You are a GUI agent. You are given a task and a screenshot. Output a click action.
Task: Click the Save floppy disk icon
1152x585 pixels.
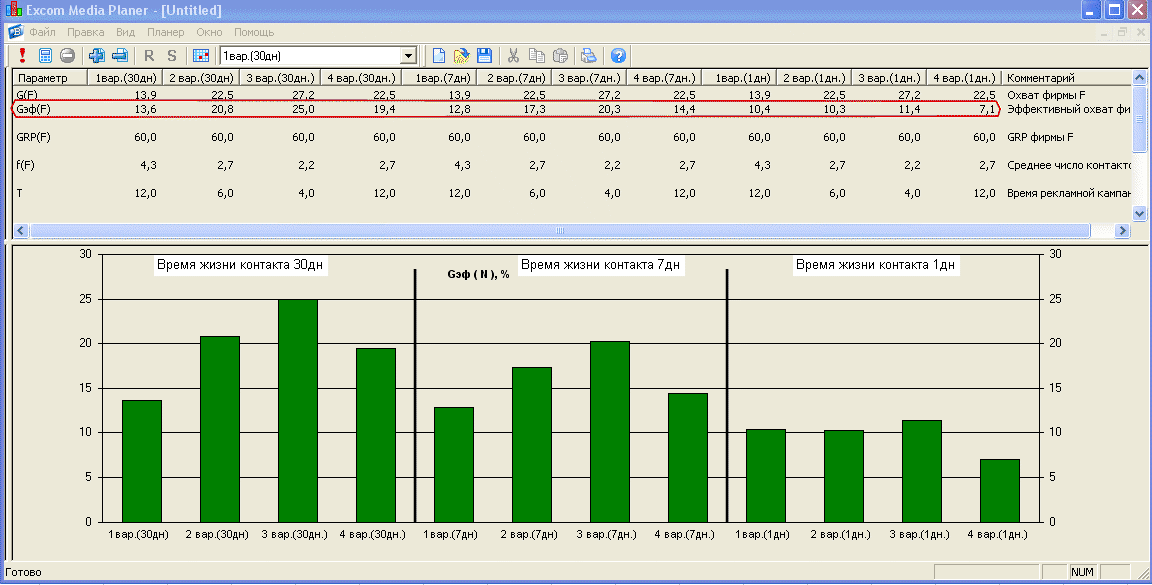tap(484, 56)
